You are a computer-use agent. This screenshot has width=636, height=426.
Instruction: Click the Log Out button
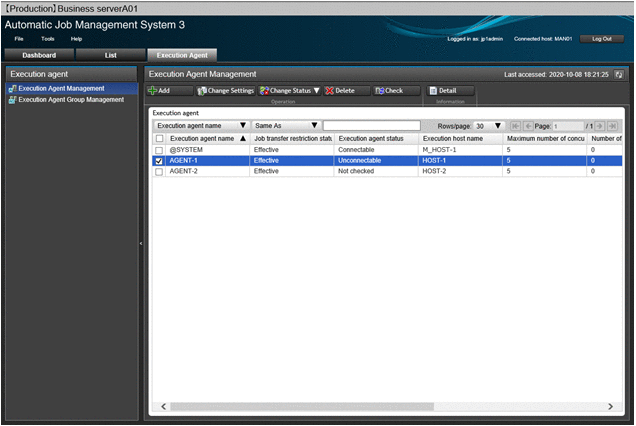[602, 39]
